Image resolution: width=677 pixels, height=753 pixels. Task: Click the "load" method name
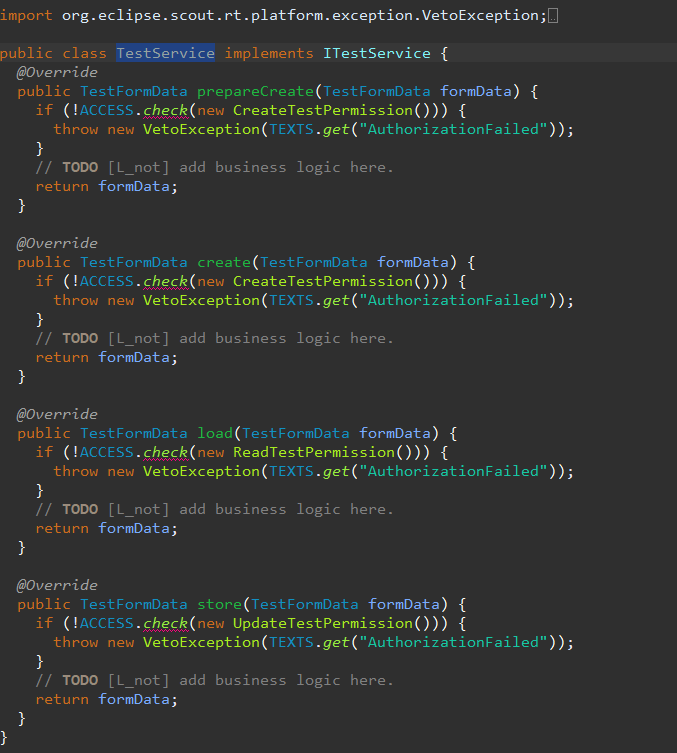[215, 433]
